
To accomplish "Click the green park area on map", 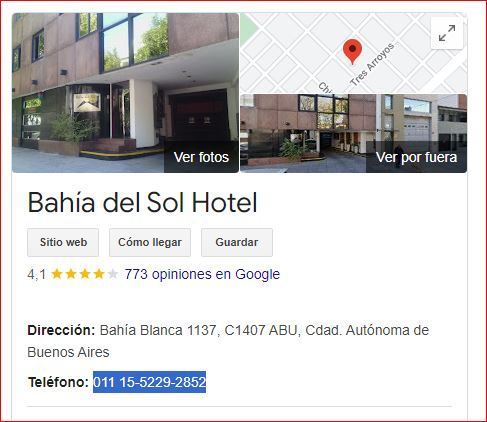I will [x=245, y=25].
